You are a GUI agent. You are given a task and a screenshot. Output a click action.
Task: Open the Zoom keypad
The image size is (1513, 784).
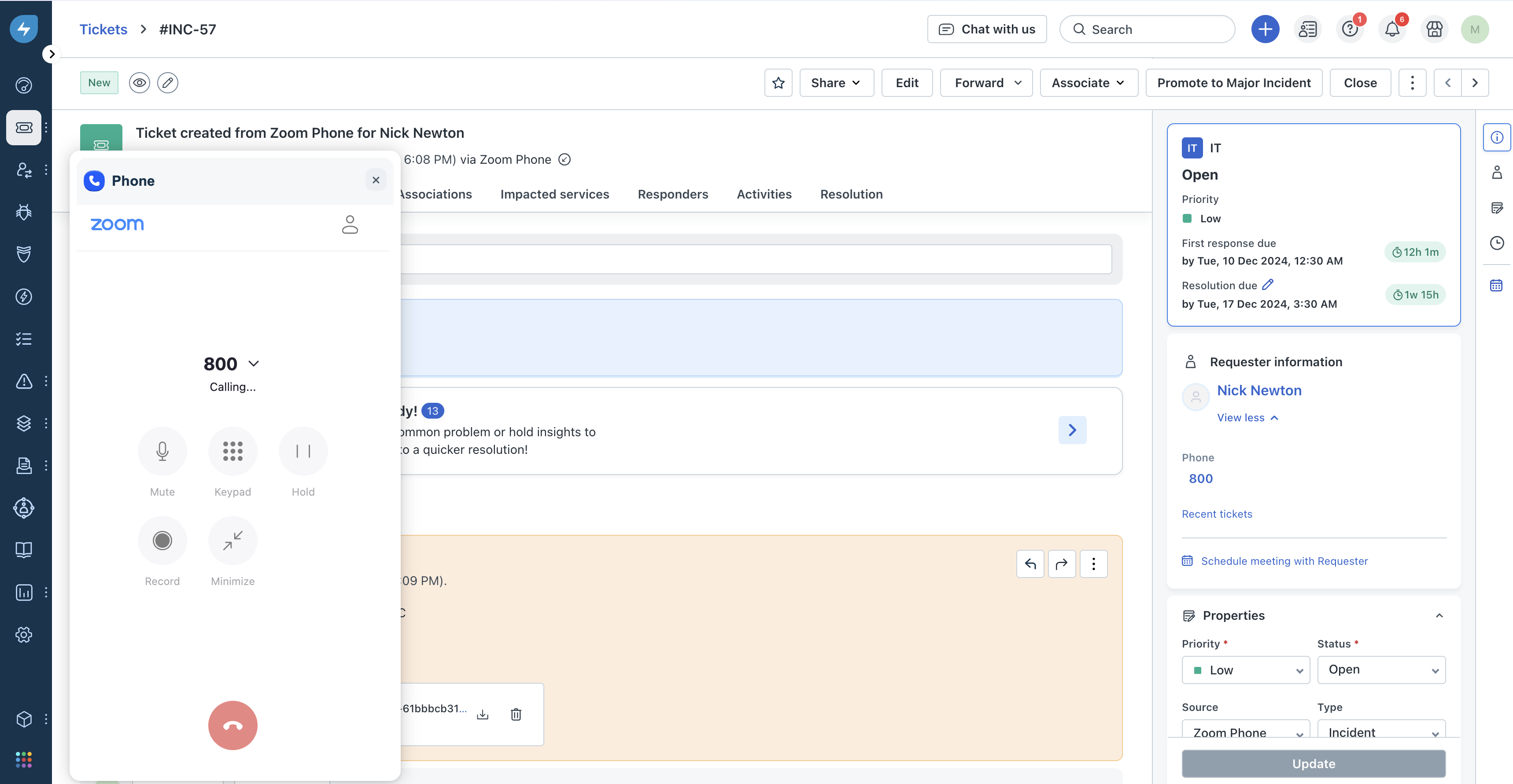click(x=232, y=451)
